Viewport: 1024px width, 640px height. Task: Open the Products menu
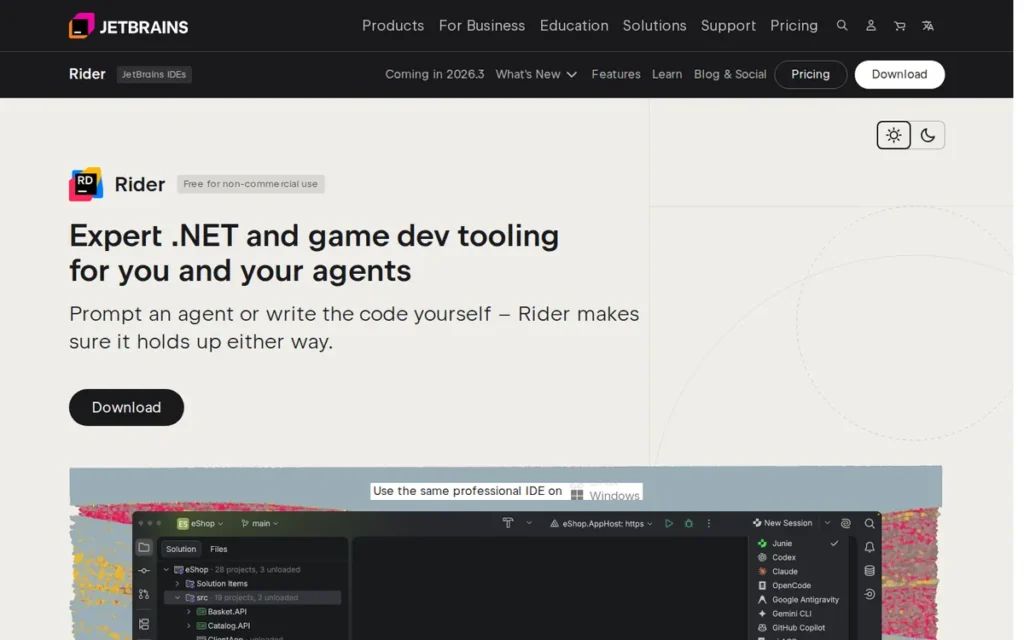pyautogui.click(x=392, y=25)
